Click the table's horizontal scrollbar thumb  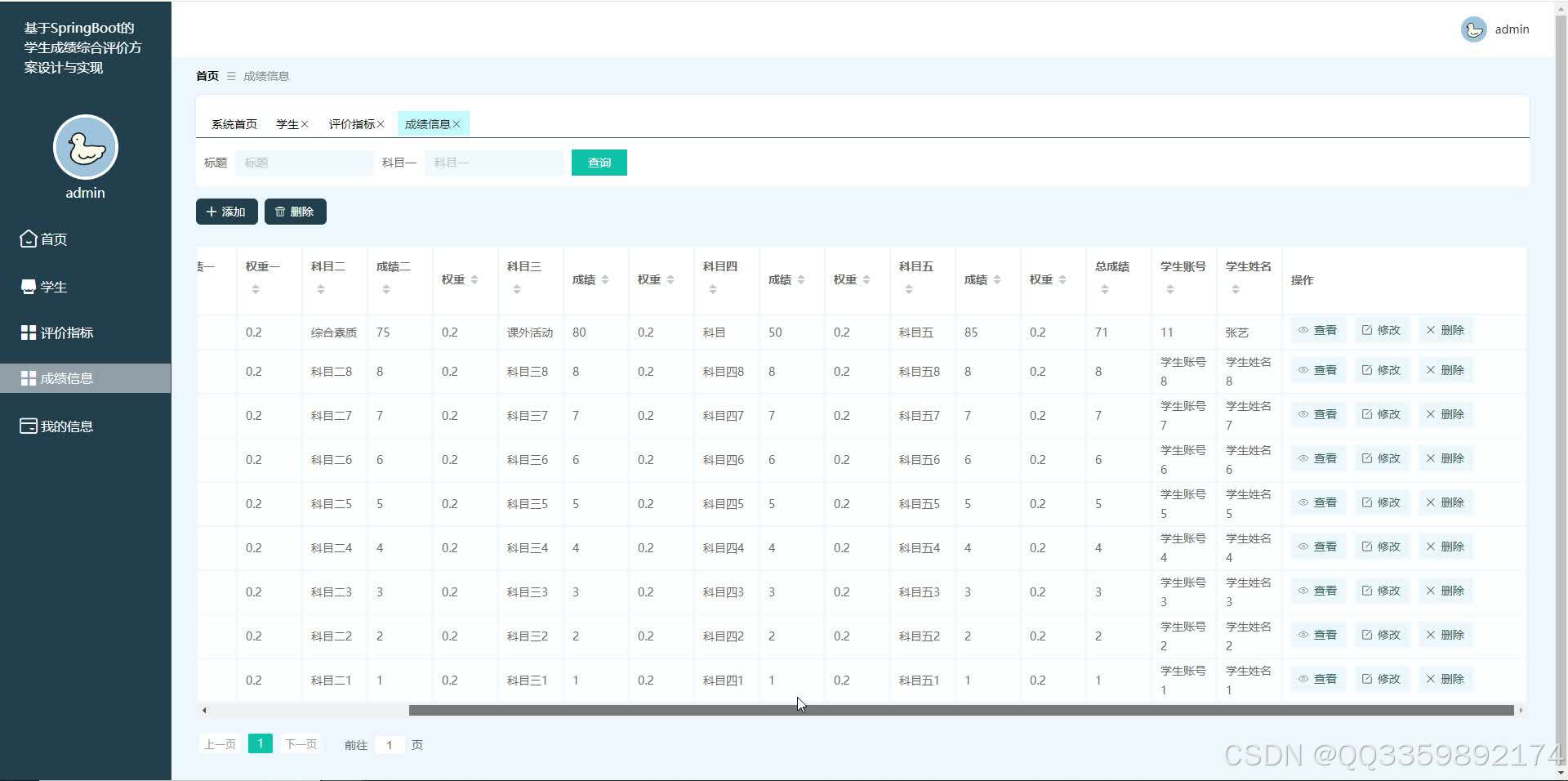click(x=961, y=710)
